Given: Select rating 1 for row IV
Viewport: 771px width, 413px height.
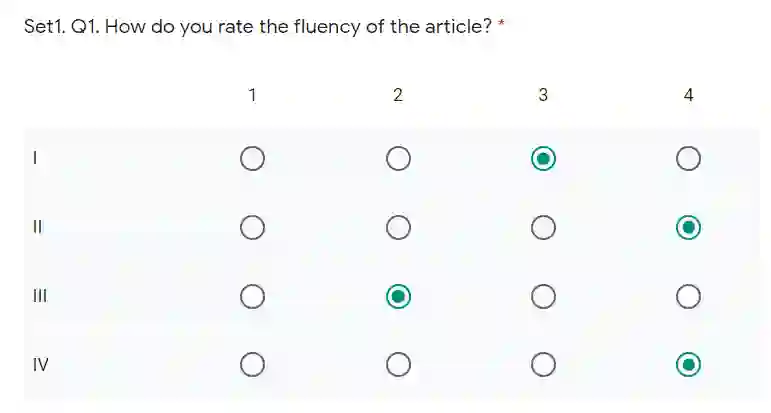Looking at the screenshot, I should [x=253, y=365].
